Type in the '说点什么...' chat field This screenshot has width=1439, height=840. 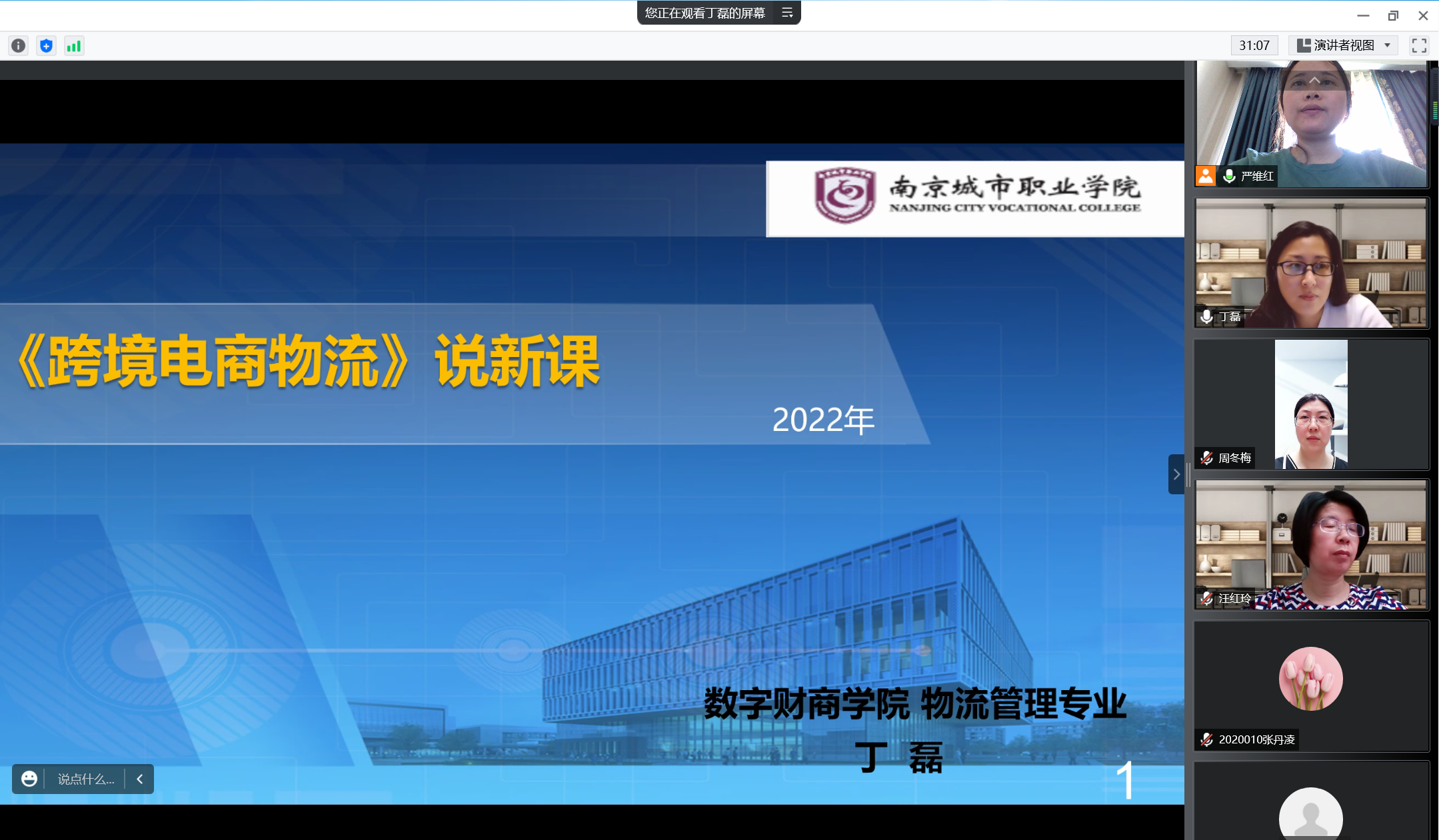[x=85, y=779]
